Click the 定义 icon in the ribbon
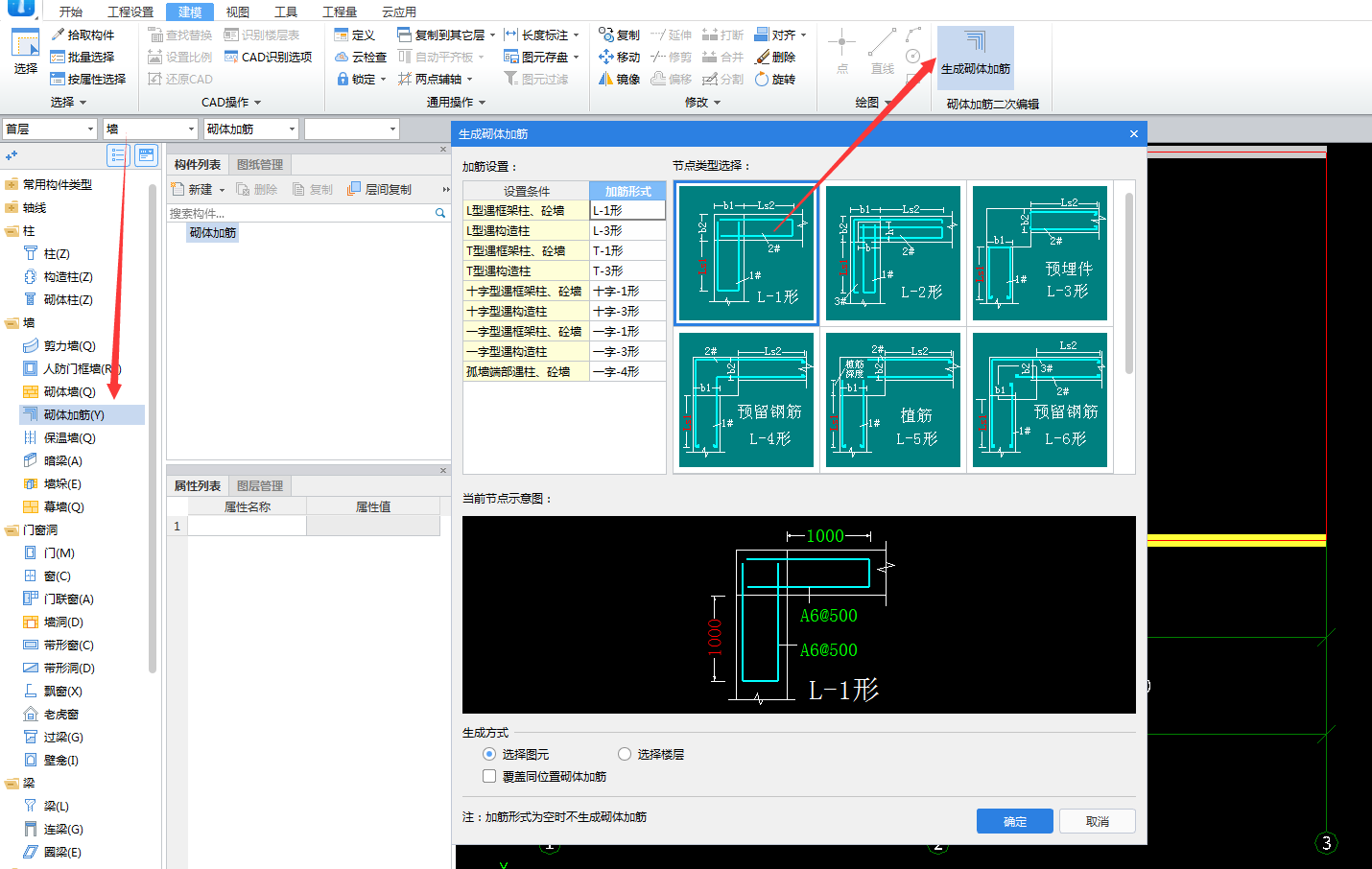This screenshot has width=1372, height=869. [x=354, y=35]
